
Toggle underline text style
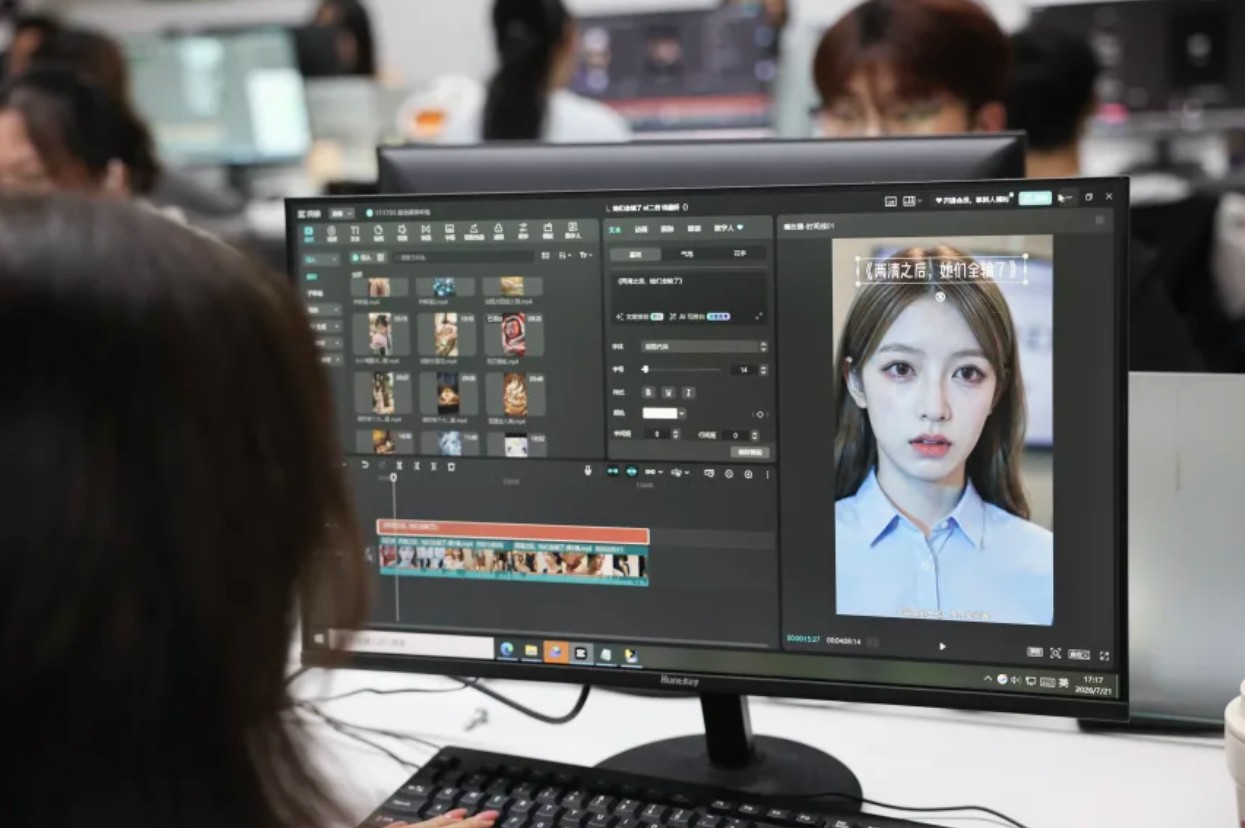pos(668,392)
